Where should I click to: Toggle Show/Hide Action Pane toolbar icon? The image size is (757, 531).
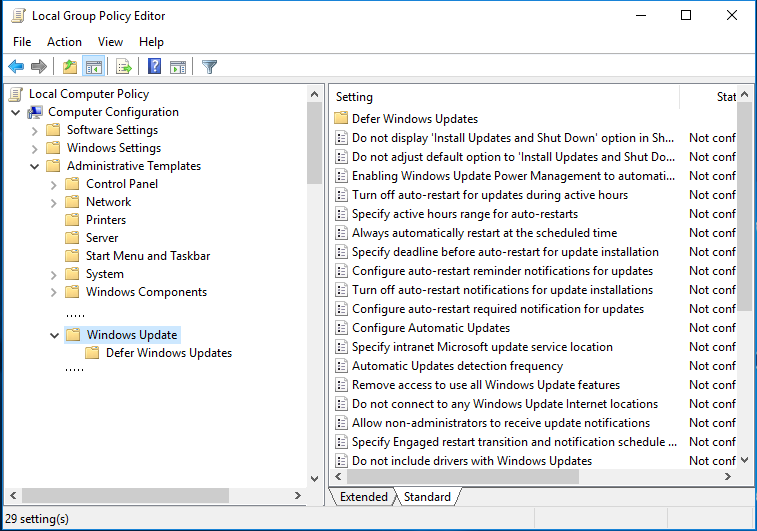point(178,67)
